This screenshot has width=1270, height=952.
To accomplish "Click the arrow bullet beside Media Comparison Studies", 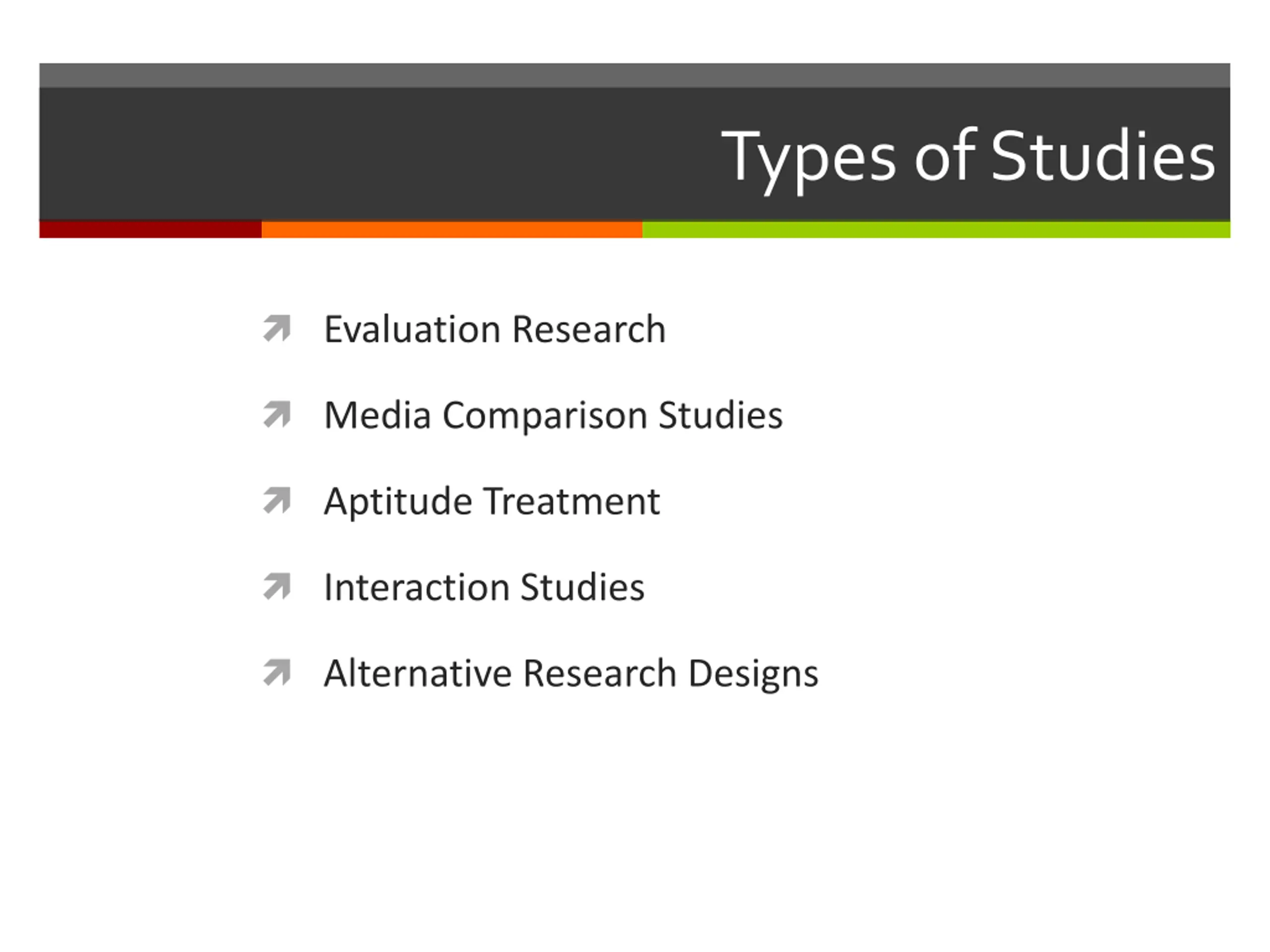I will 277,415.
